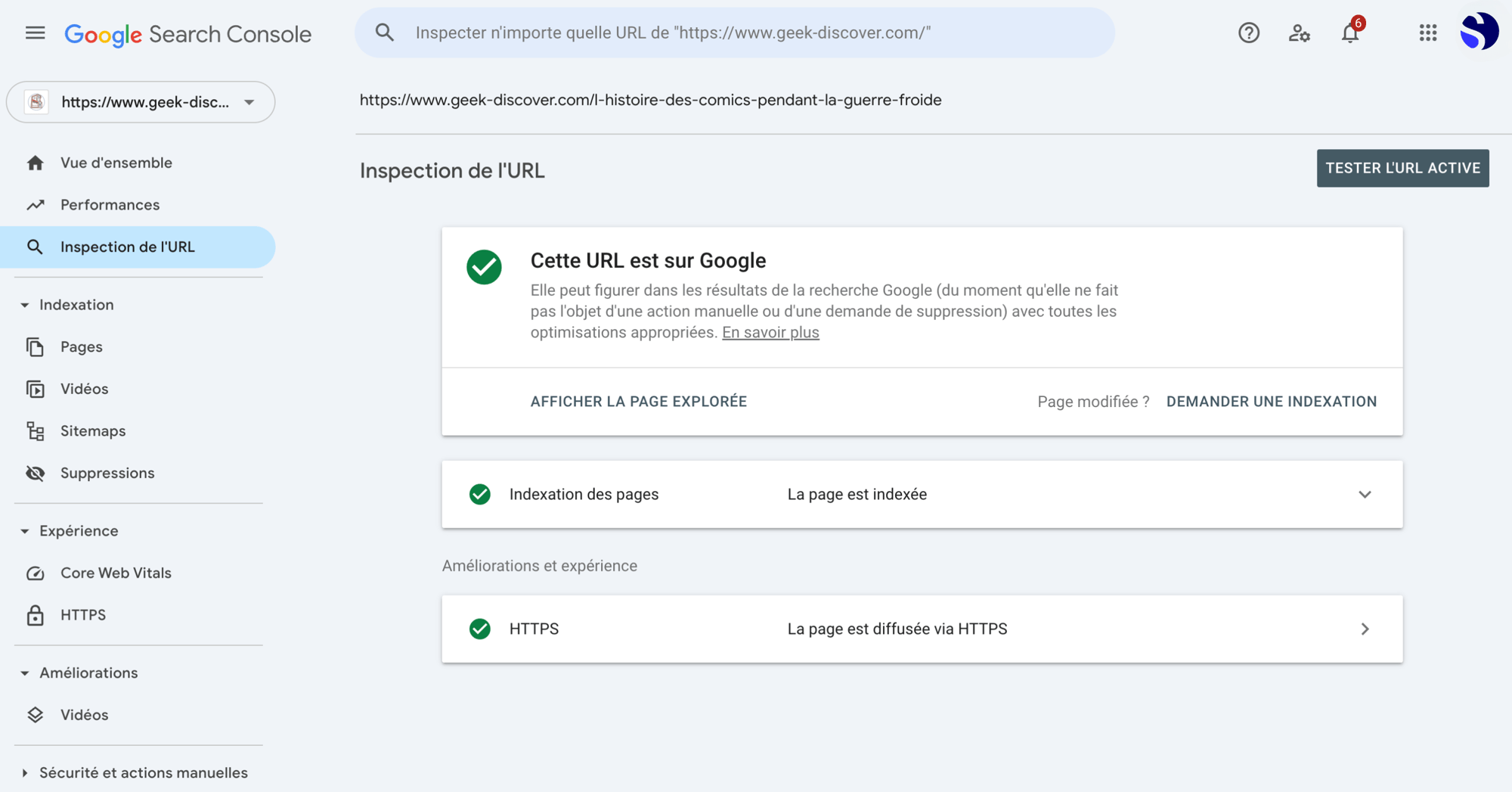
Task: Select the Vue d'ensemble home icon
Action: (x=35, y=162)
